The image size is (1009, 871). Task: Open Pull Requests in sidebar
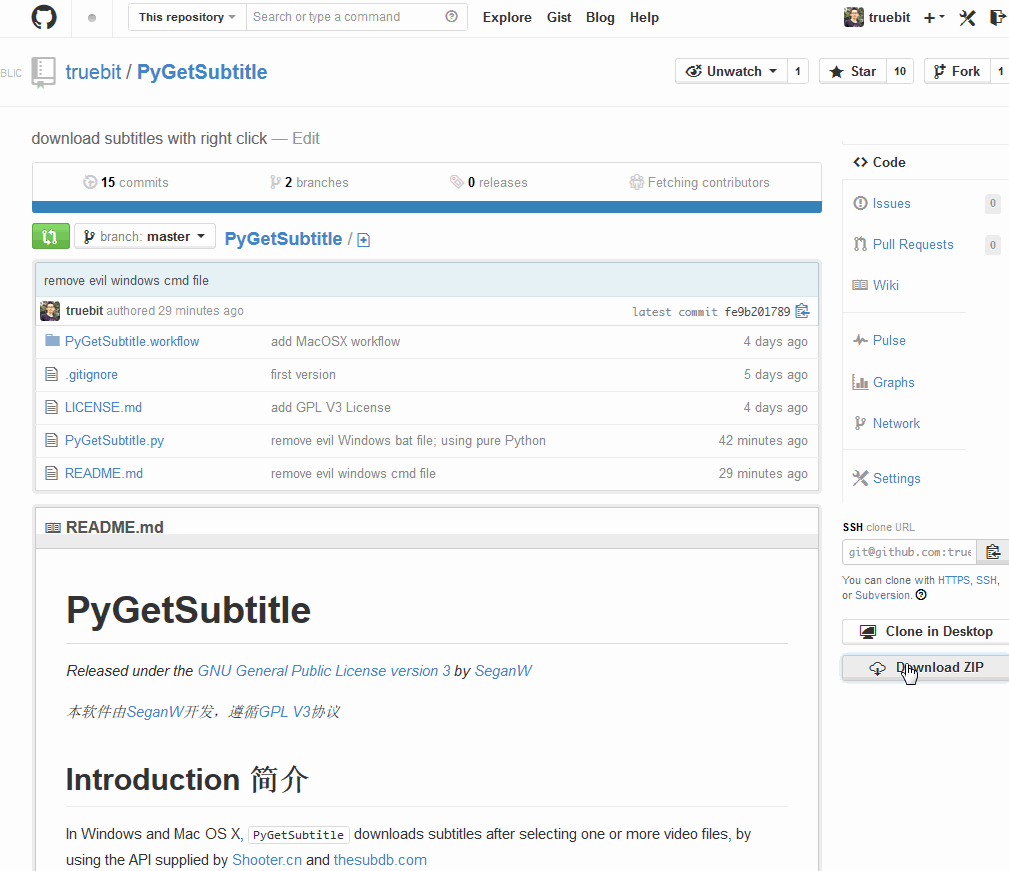[x=912, y=244]
